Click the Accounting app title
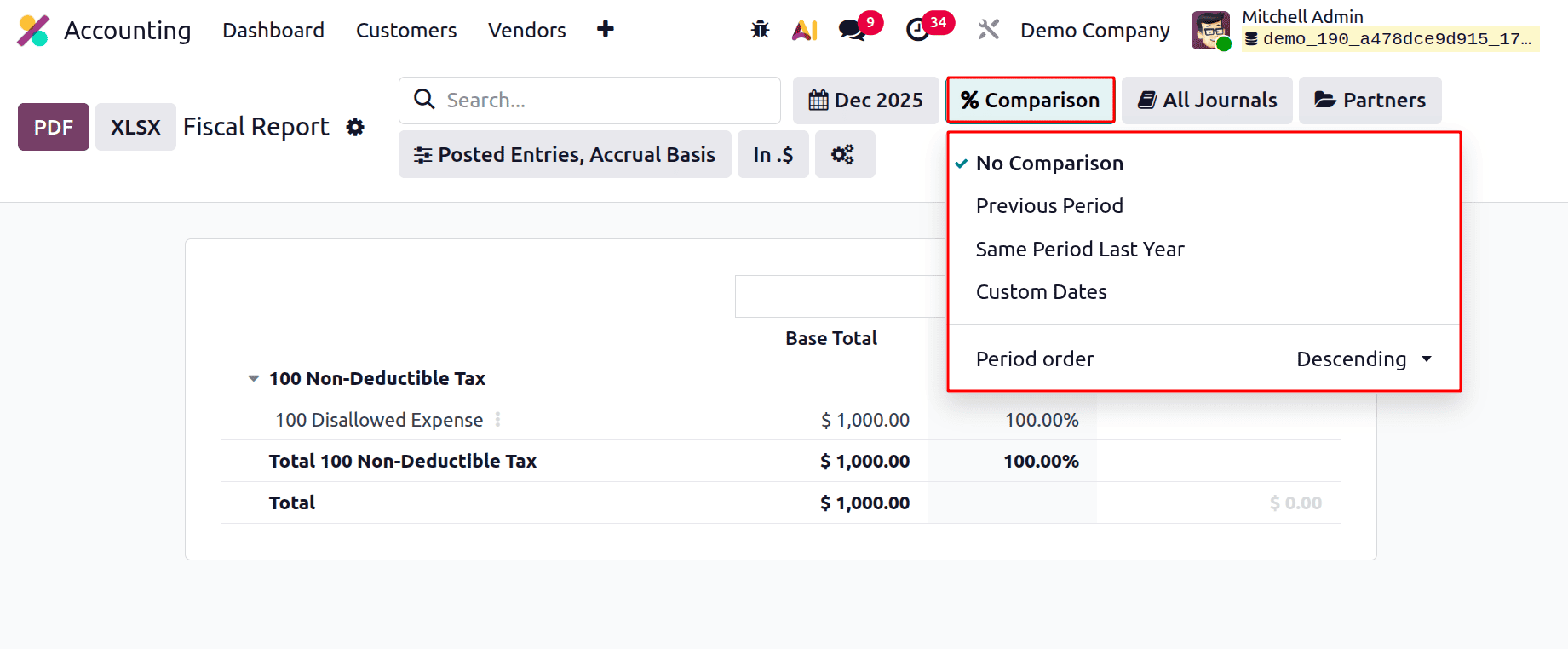Viewport: 1568px width, 649px height. 128,31
